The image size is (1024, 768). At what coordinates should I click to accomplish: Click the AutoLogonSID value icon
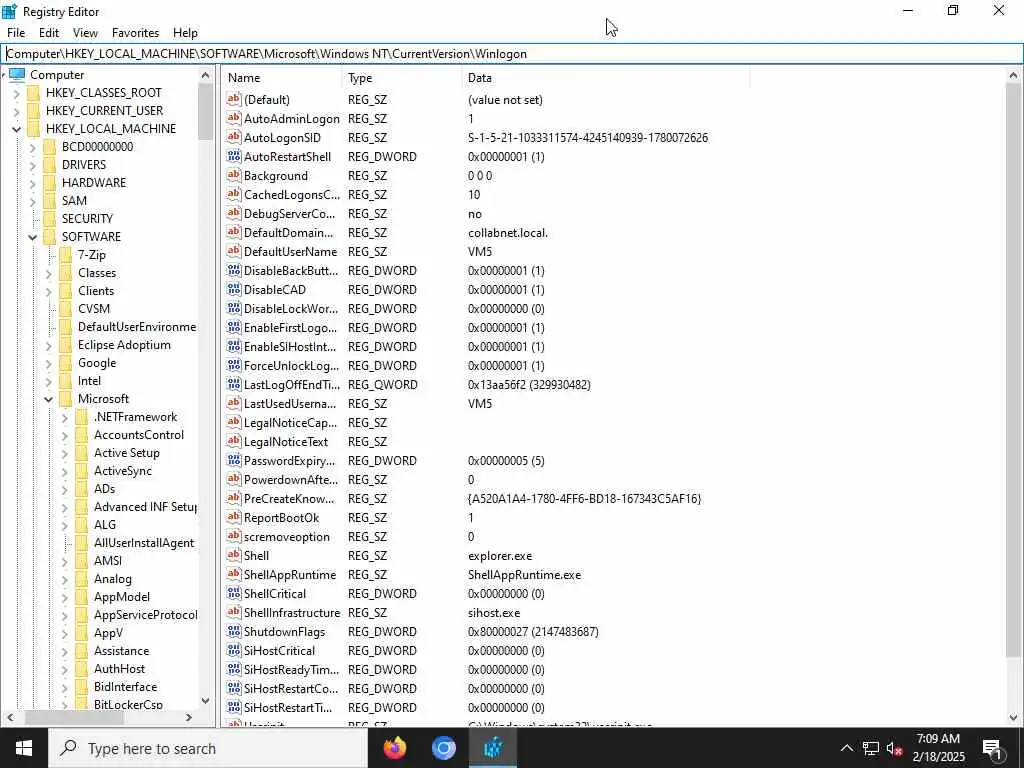(234, 137)
